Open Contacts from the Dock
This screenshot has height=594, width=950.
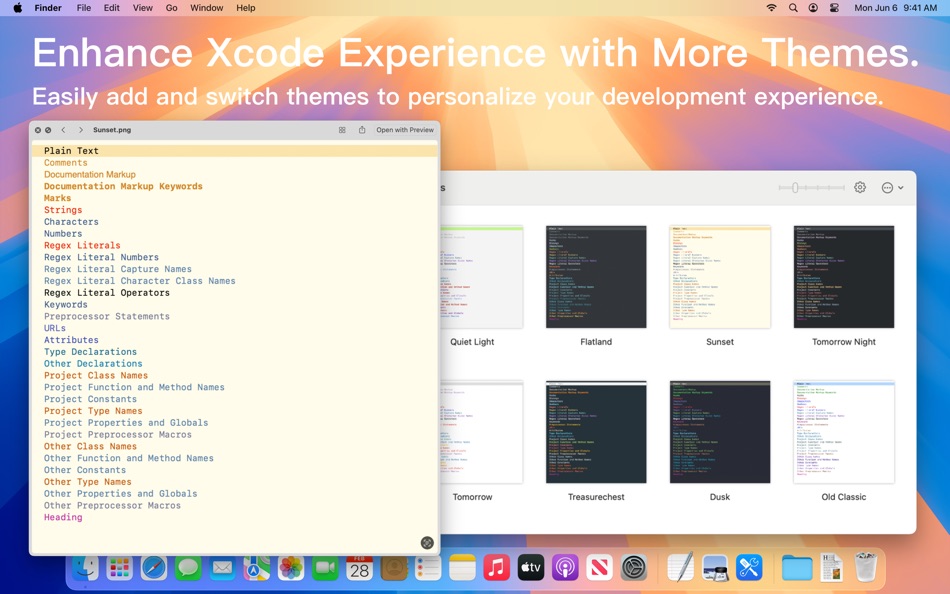click(394, 568)
